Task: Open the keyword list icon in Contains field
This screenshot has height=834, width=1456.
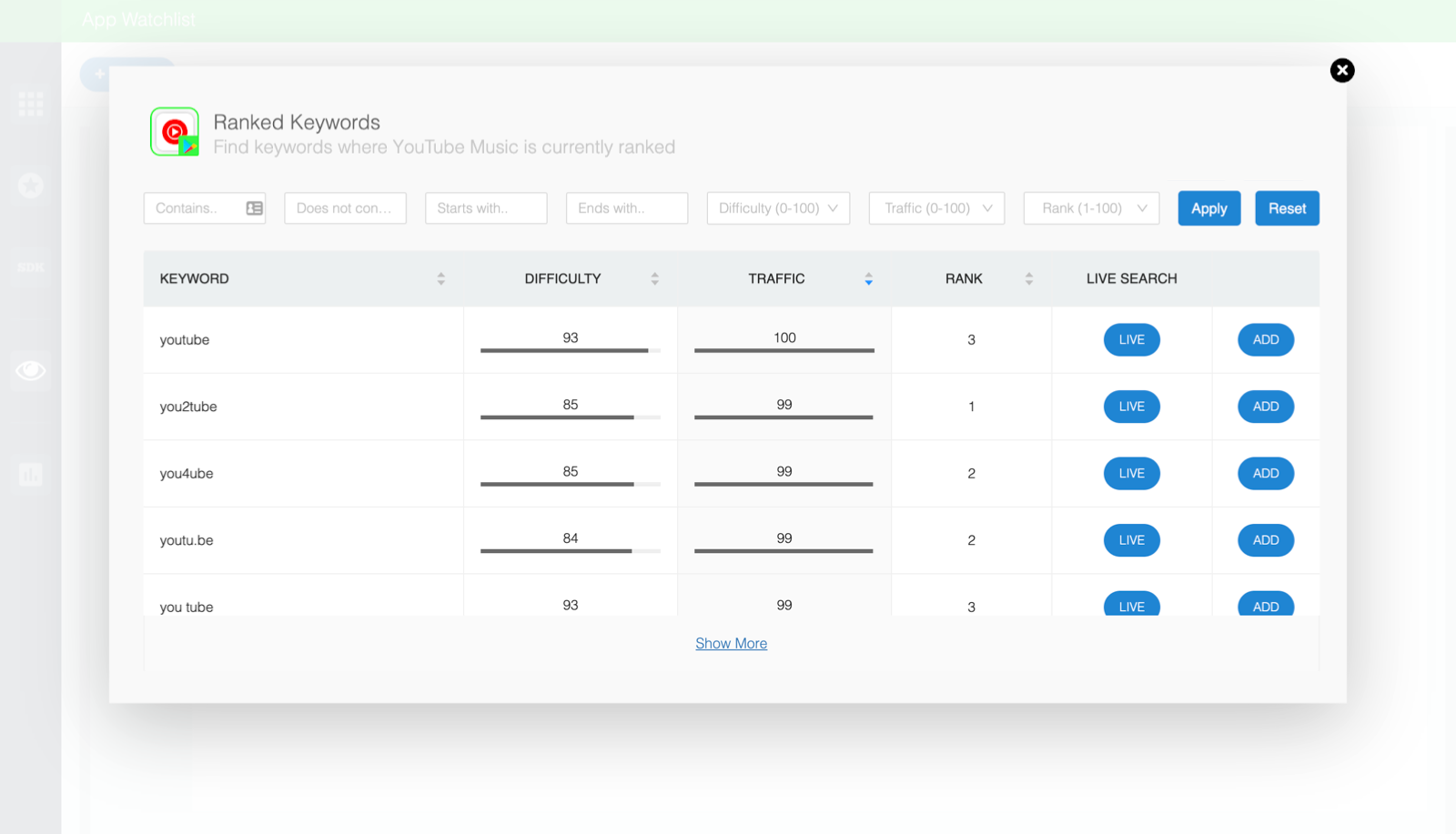Action: pyautogui.click(x=255, y=208)
